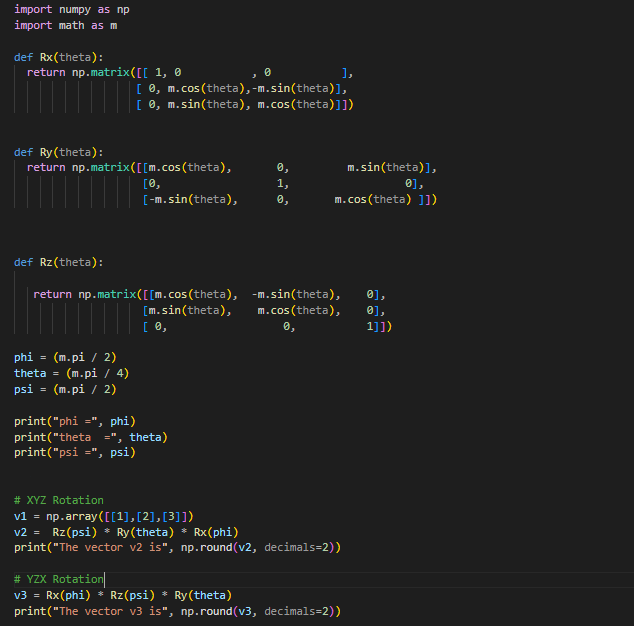Click the Rz row starting "[m.sin(theta),"
This screenshot has height=626, width=634.
coord(264,311)
